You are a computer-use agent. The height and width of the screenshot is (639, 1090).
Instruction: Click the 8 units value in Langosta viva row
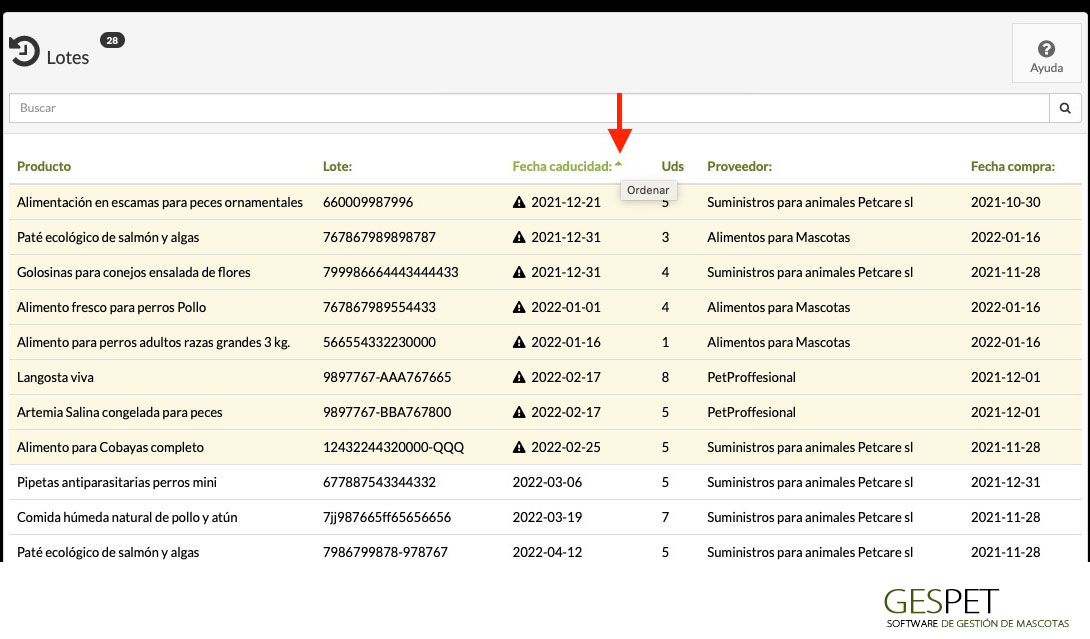coord(665,377)
